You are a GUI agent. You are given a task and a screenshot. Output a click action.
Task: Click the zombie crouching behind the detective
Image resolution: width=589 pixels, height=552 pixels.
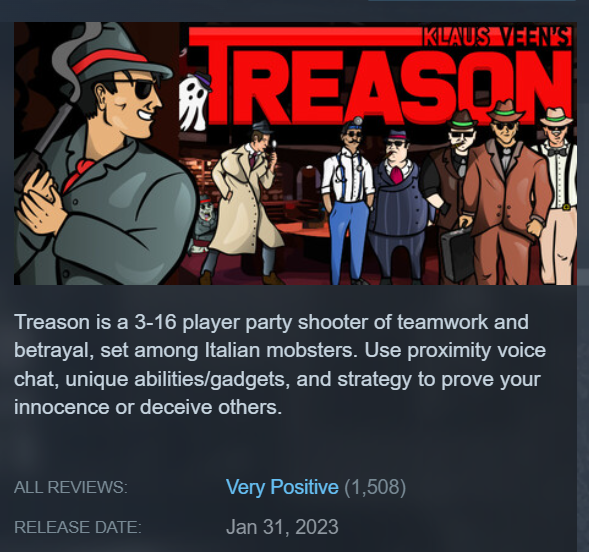tap(203, 225)
